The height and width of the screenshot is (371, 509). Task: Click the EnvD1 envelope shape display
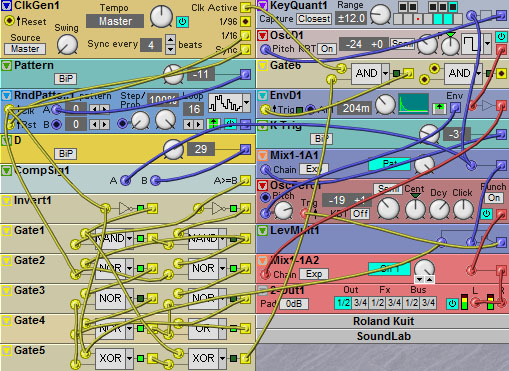point(413,104)
